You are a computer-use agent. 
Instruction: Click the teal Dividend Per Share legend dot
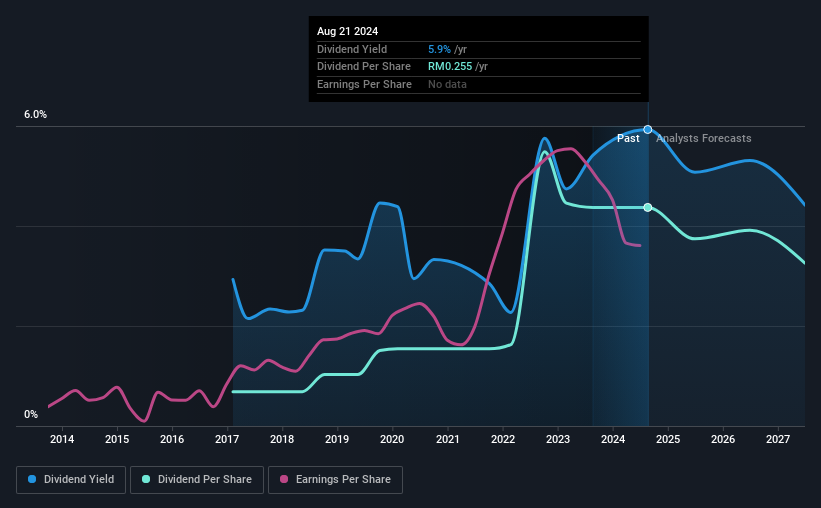coord(146,479)
